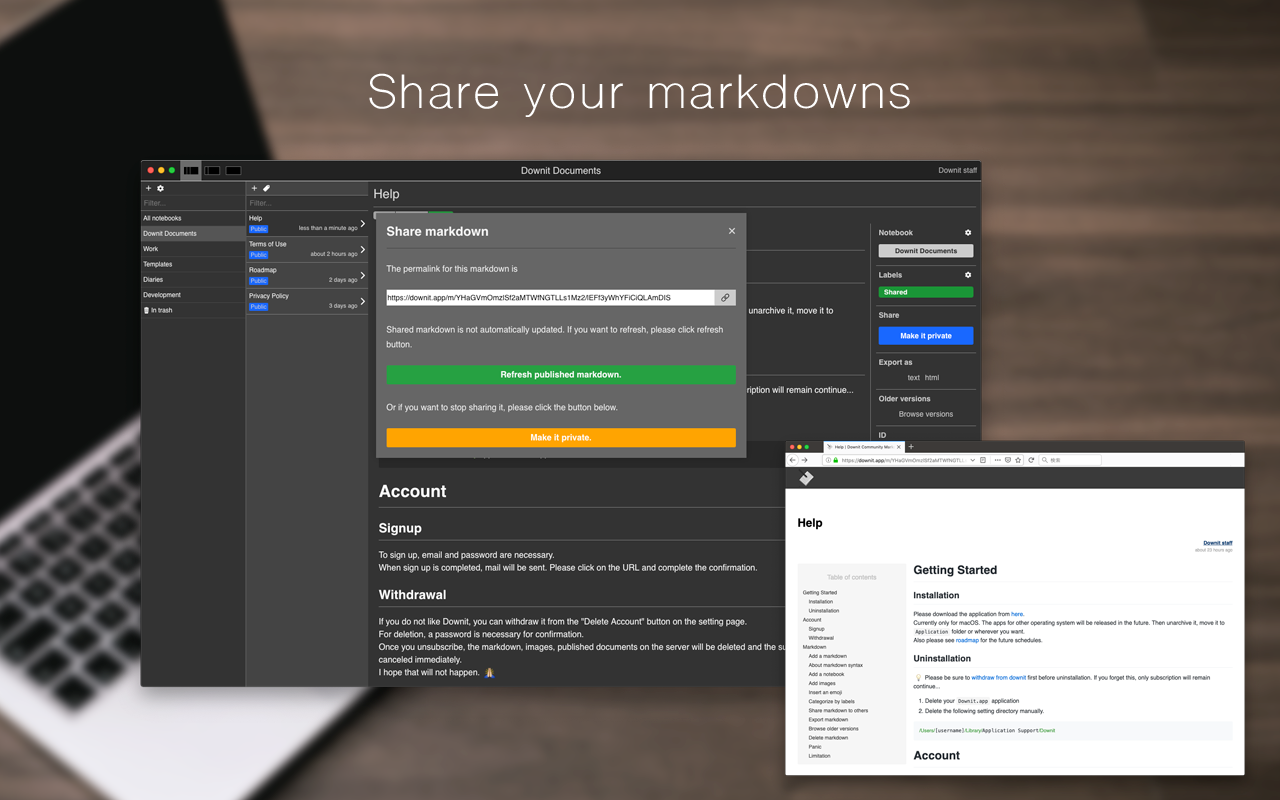Select the Downit Documents notebook
1280x800 pixels.
click(x=193, y=233)
